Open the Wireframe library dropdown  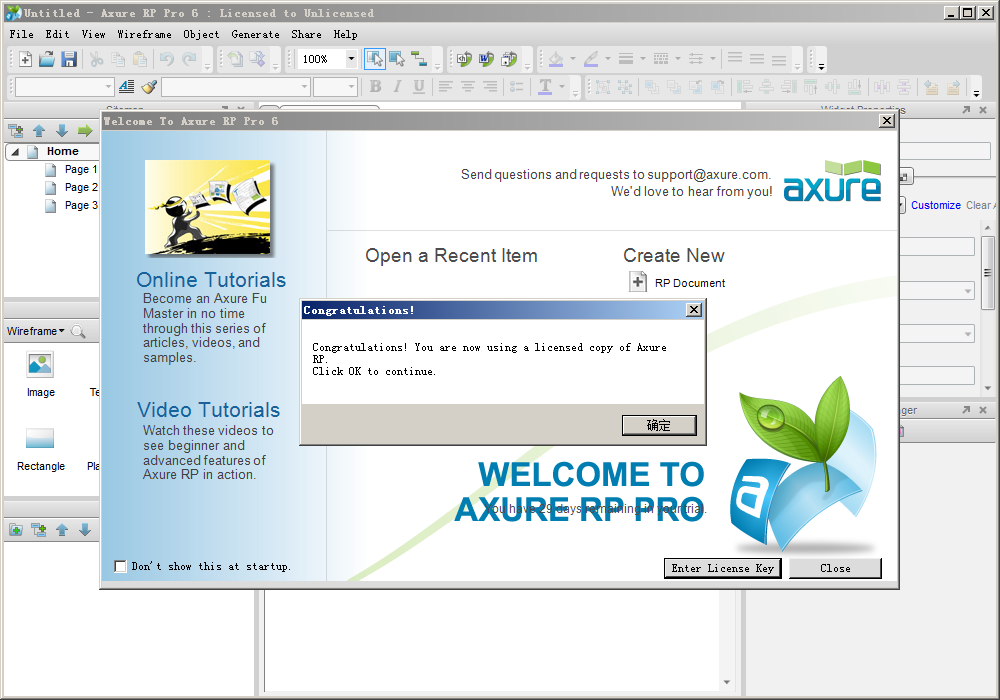click(x=36, y=332)
